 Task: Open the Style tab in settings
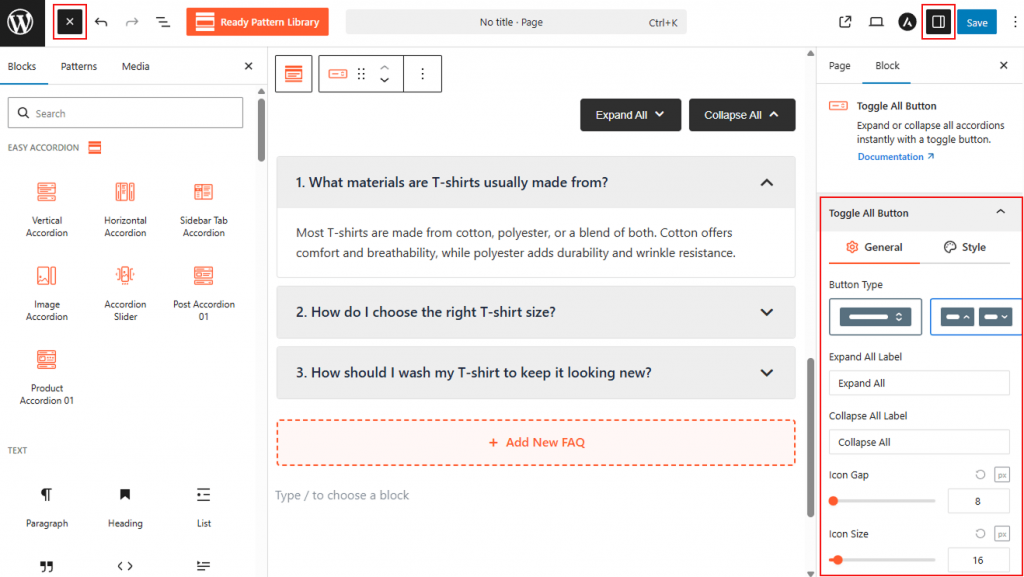coord(965,247)
